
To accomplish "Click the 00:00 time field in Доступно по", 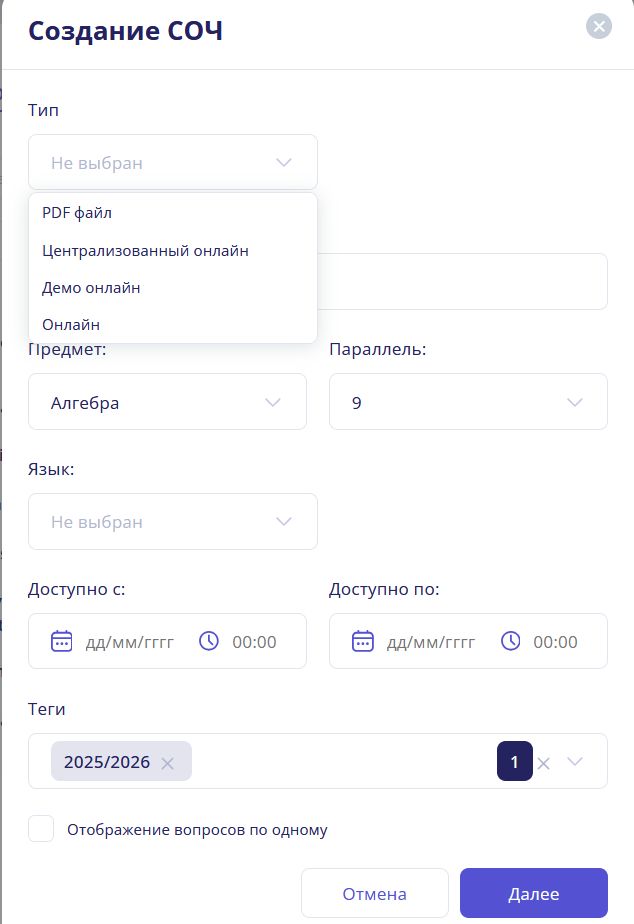I will pyautogui.click(x=555, y=641).
